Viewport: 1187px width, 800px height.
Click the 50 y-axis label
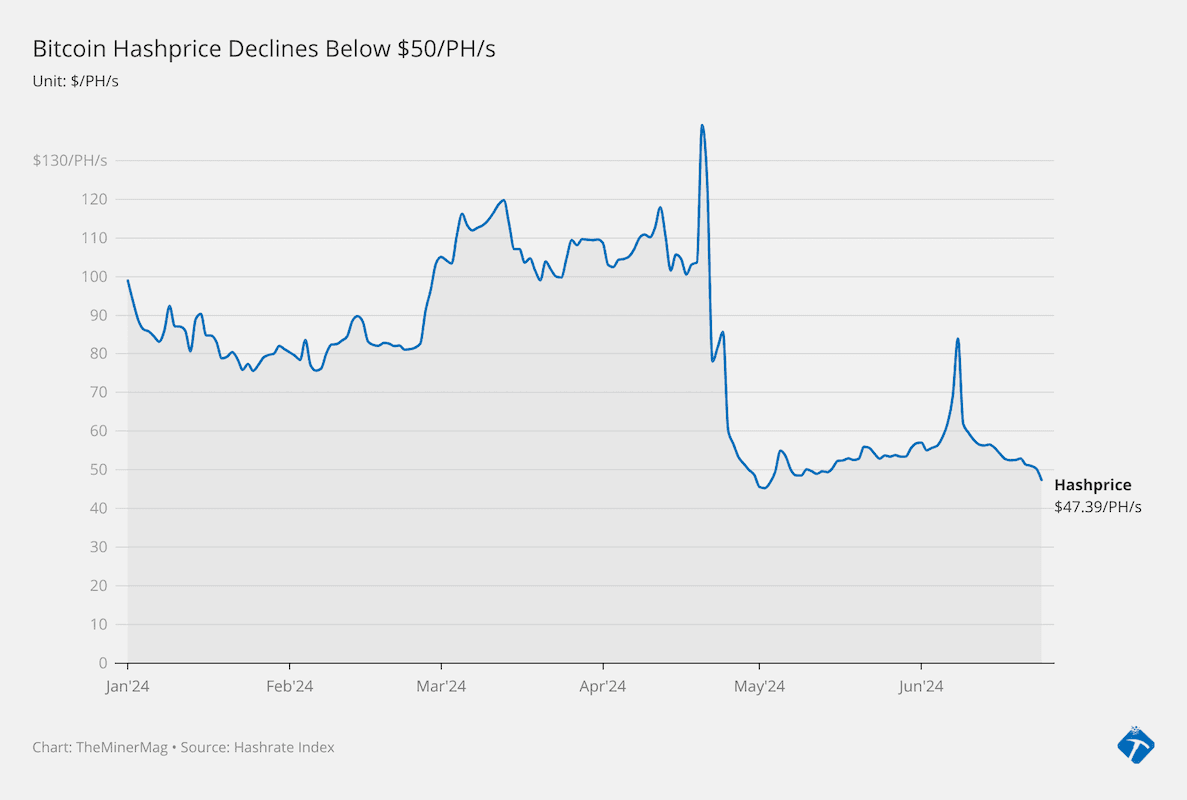pyautogui.click(x=98, y=469)
